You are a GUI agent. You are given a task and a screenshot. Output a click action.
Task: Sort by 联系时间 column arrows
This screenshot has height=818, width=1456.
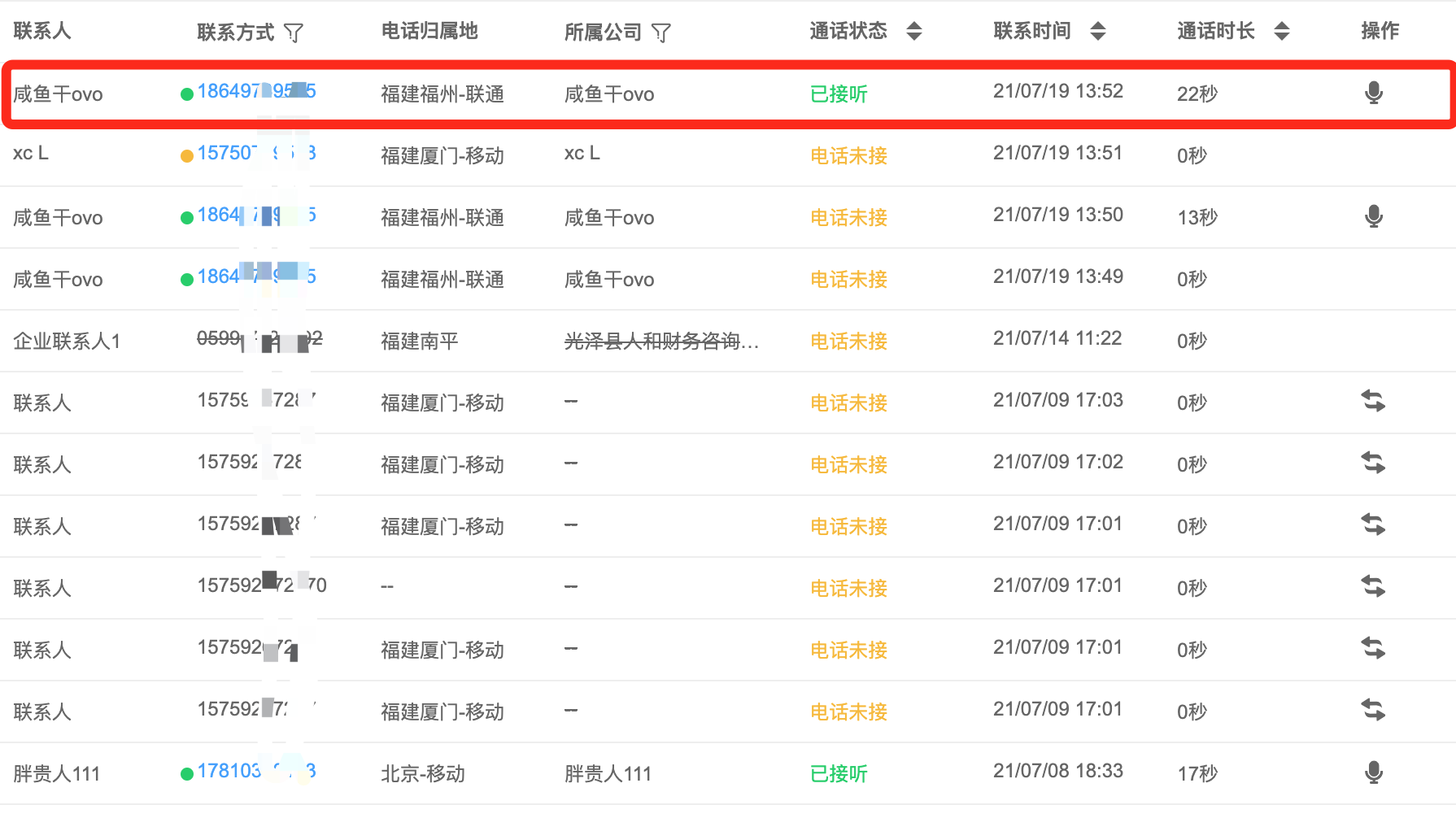1098,31
